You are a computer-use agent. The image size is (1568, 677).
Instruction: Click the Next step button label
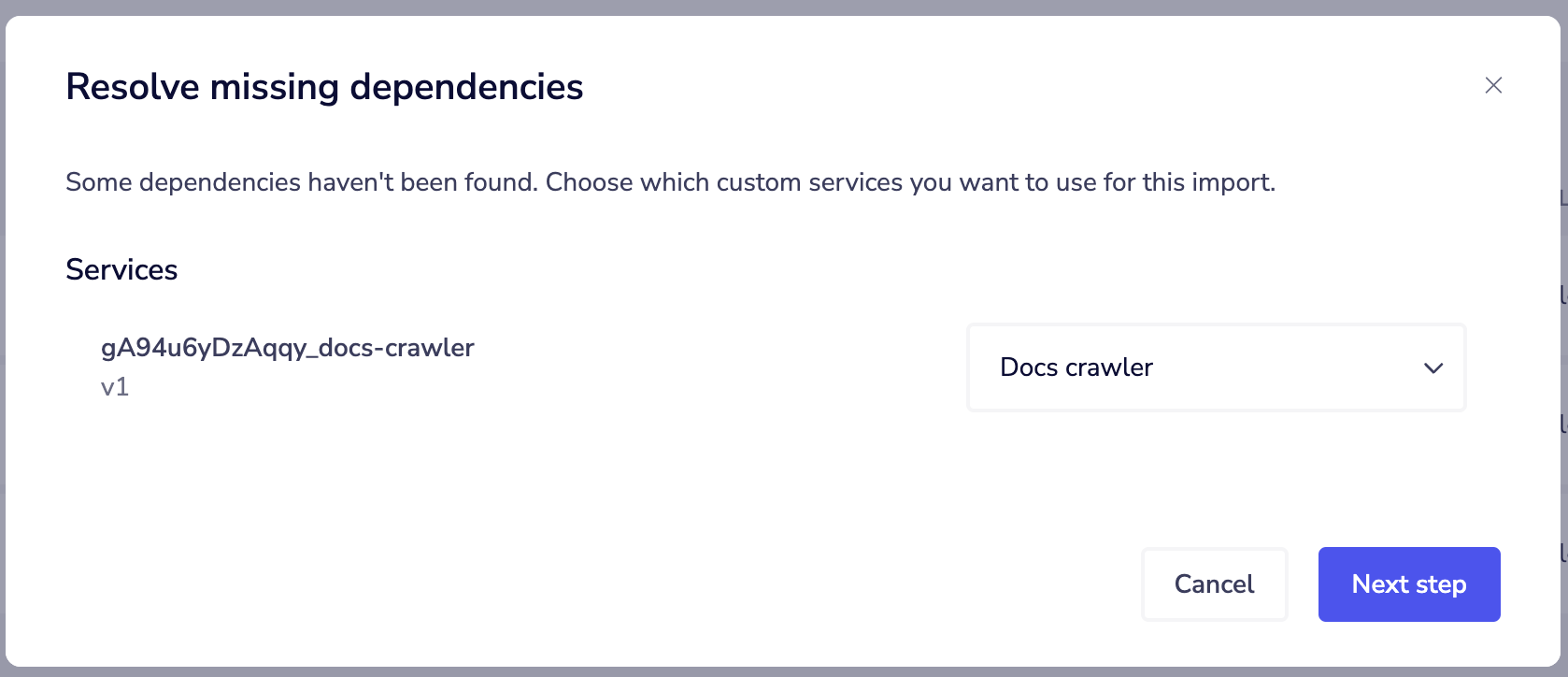[x=1408, y=583]
